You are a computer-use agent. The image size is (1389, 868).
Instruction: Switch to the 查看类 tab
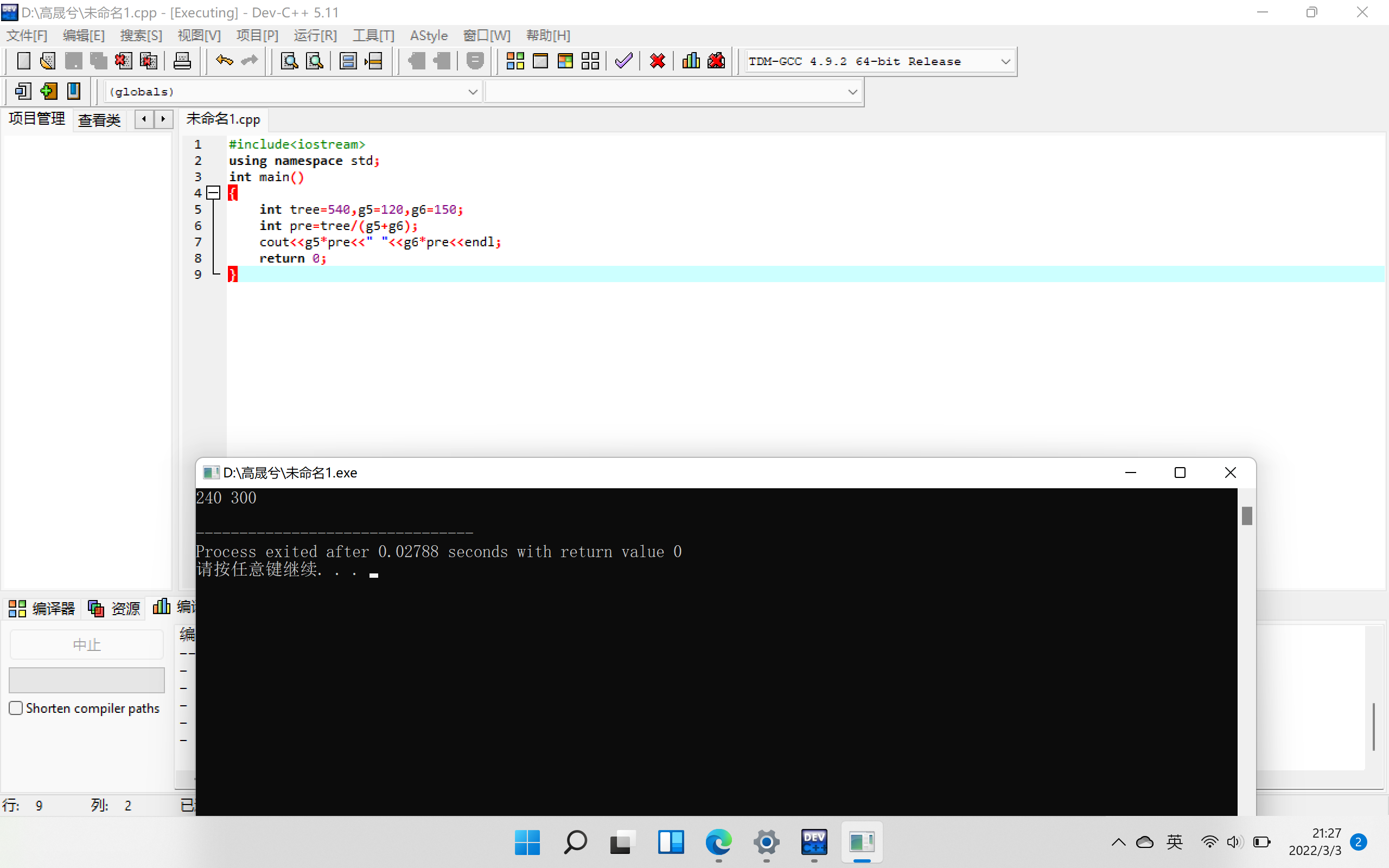tap(99, 120)
